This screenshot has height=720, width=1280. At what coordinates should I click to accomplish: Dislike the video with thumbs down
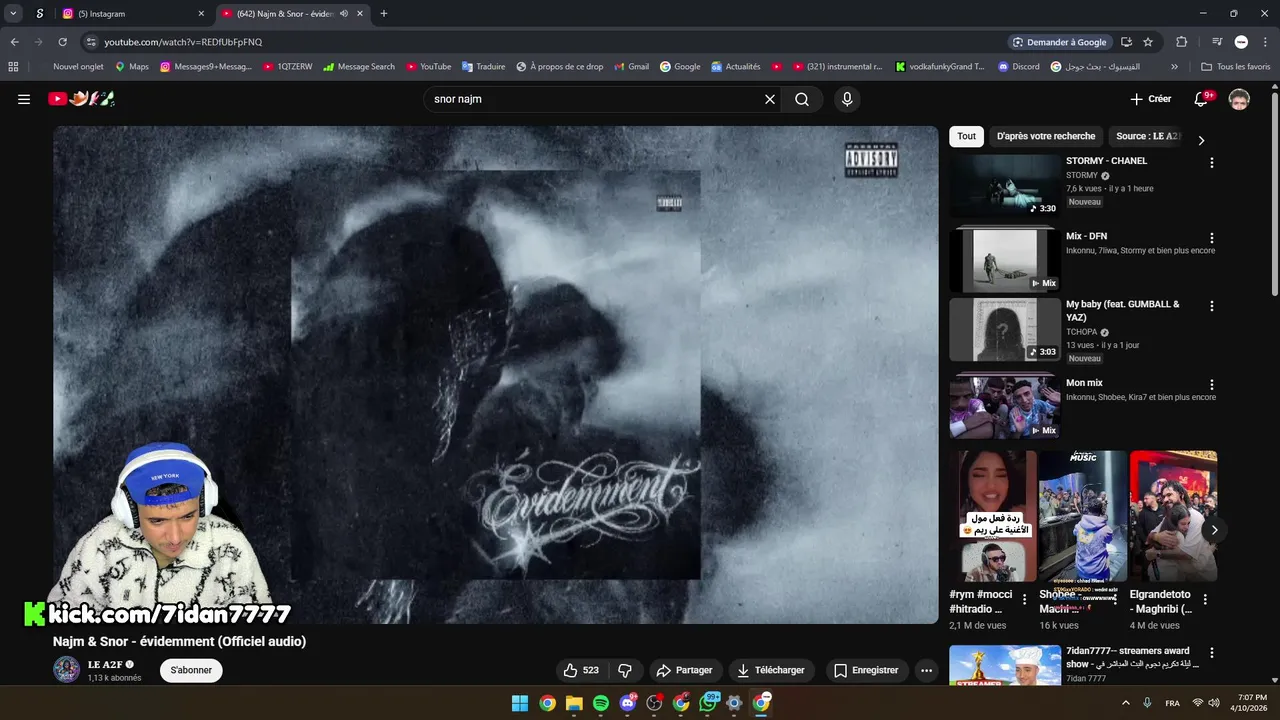[625, 670]
